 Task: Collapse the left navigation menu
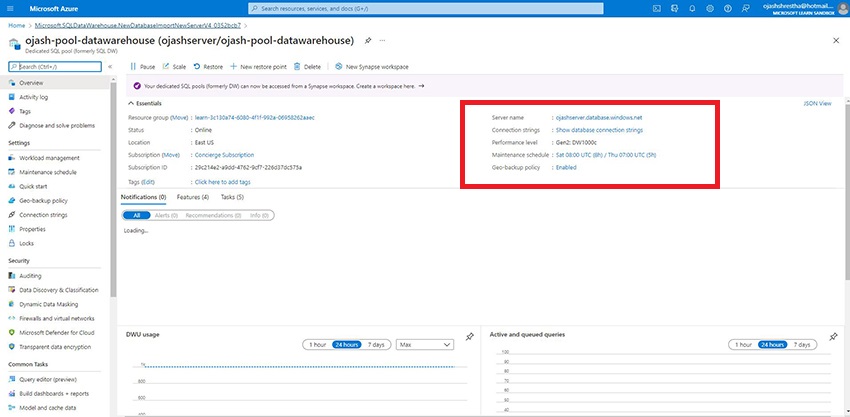pos(110,67)
